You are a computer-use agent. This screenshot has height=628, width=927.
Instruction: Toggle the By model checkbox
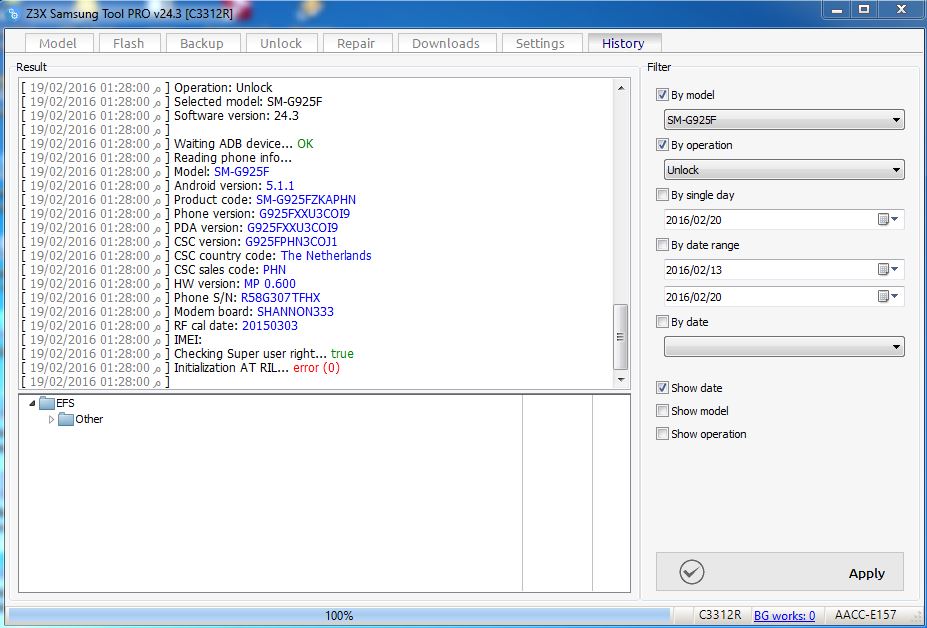pos(662,95)
